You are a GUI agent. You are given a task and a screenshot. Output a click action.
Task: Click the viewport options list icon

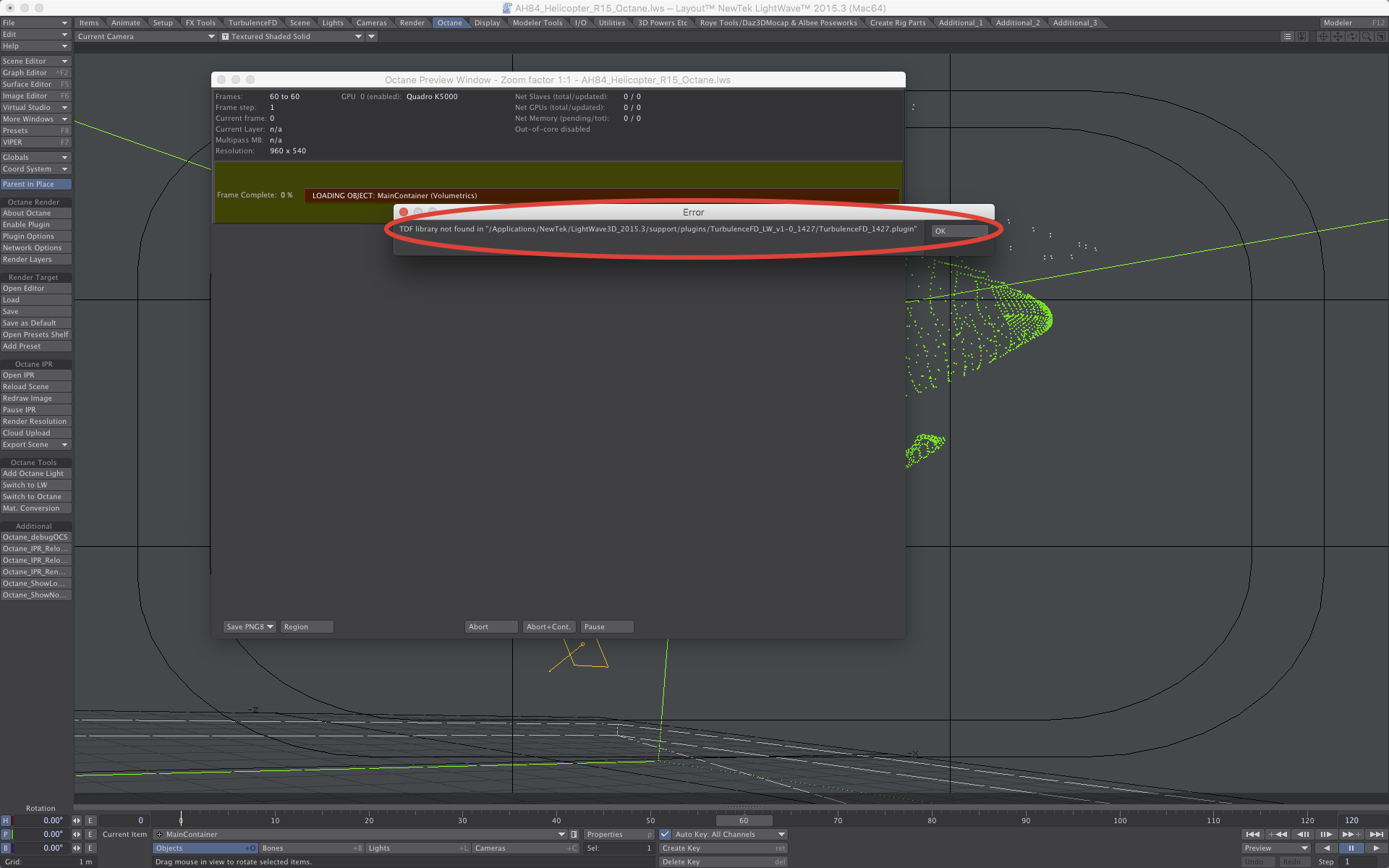1287,36
